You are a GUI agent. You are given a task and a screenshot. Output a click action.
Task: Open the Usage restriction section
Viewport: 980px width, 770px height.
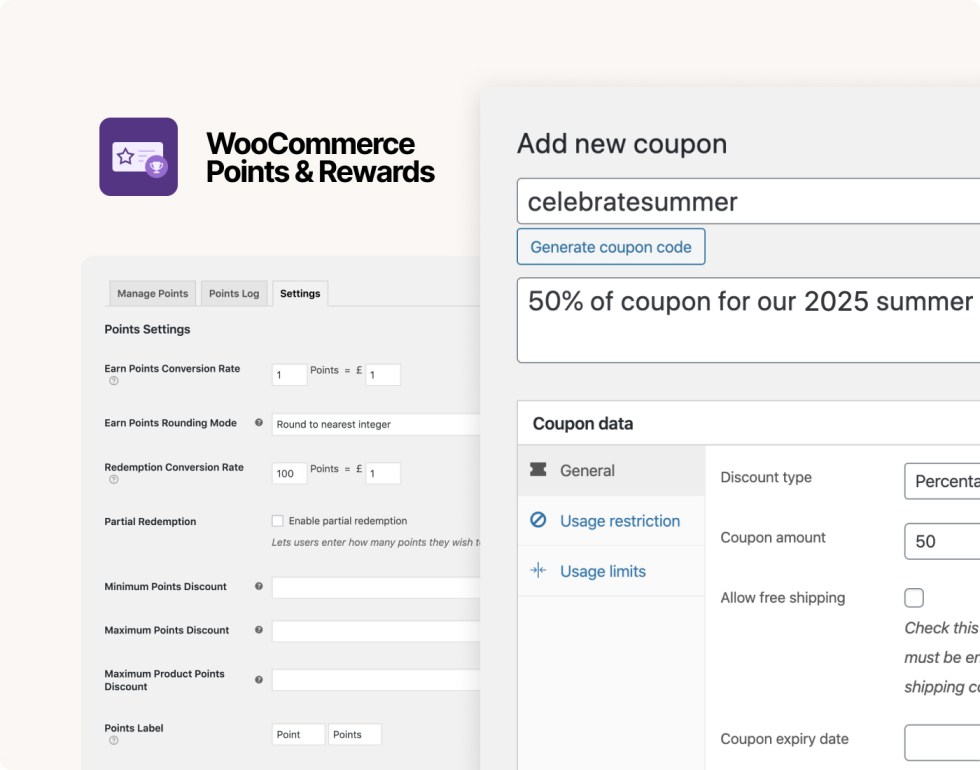[619, 521]
